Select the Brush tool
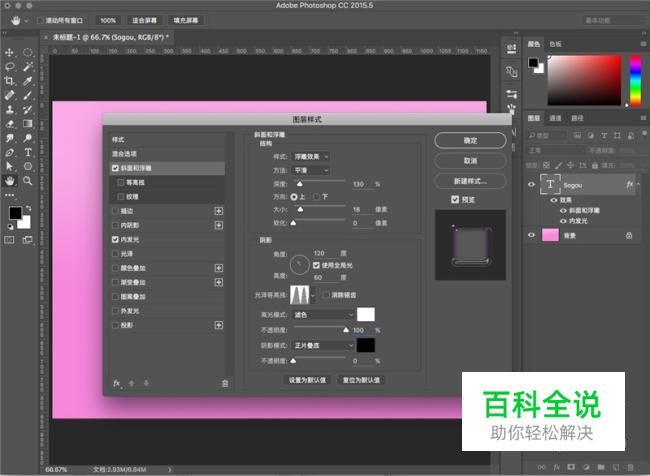 click(27, 95)
